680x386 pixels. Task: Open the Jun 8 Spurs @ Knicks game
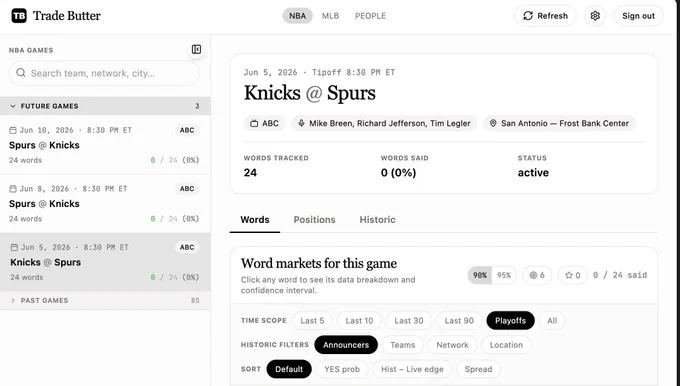coord(105,203)
